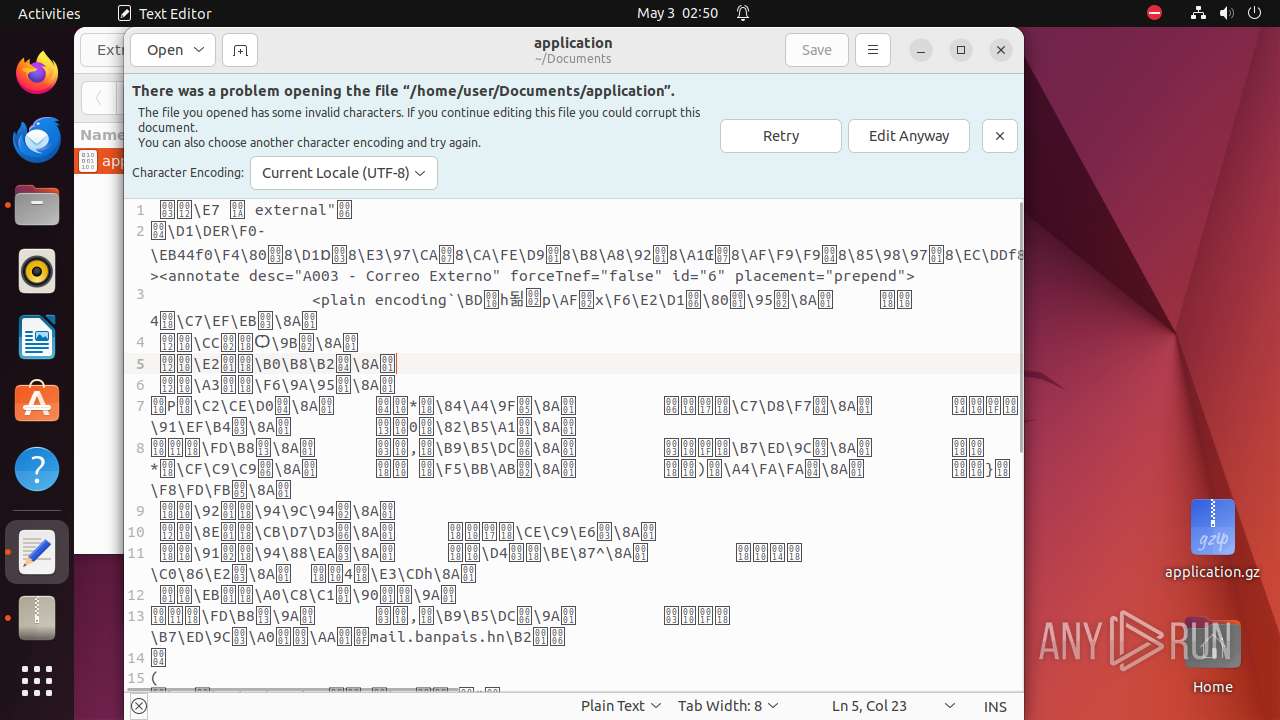Click the Name column header in Files window

[101, 134]
